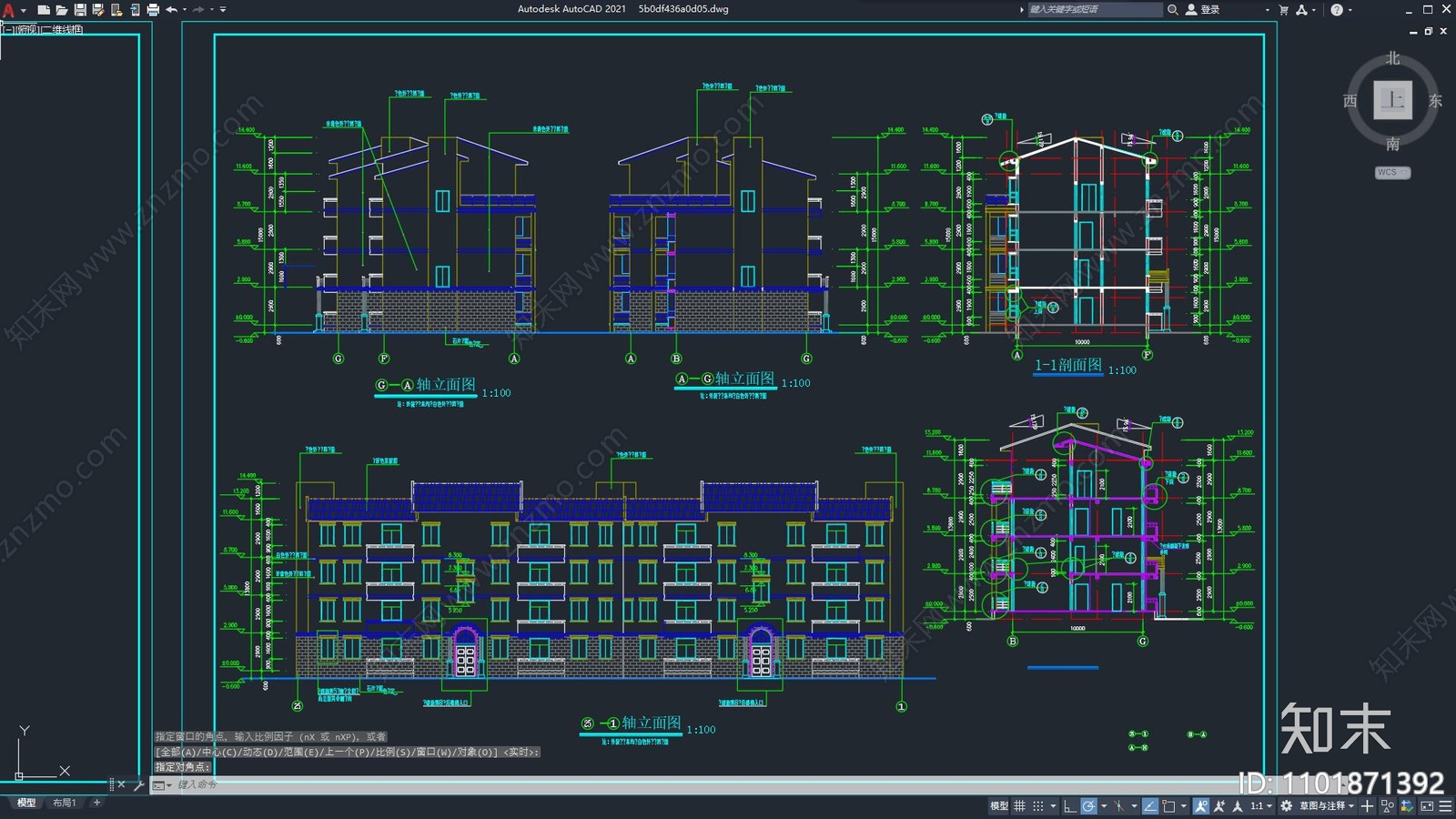Toggle ortho mode in status bar

1070,806
